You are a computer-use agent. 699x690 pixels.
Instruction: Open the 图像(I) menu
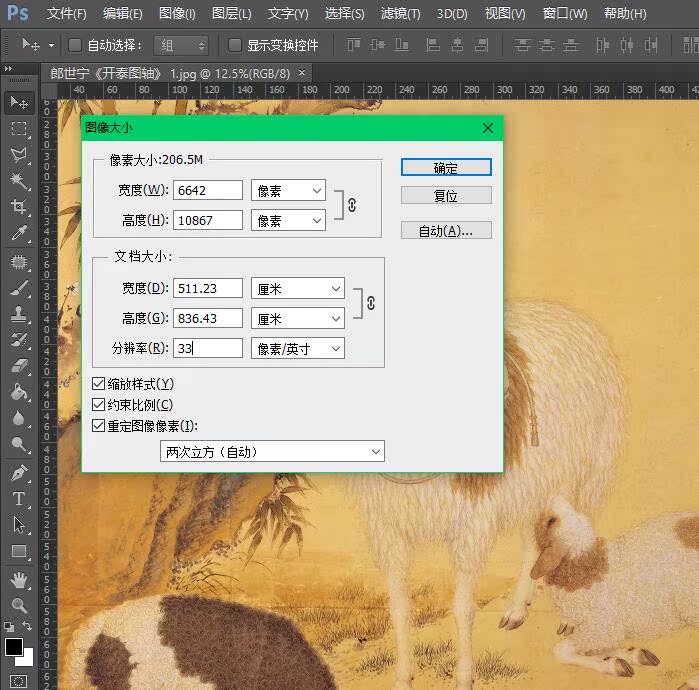click(177, 13)
